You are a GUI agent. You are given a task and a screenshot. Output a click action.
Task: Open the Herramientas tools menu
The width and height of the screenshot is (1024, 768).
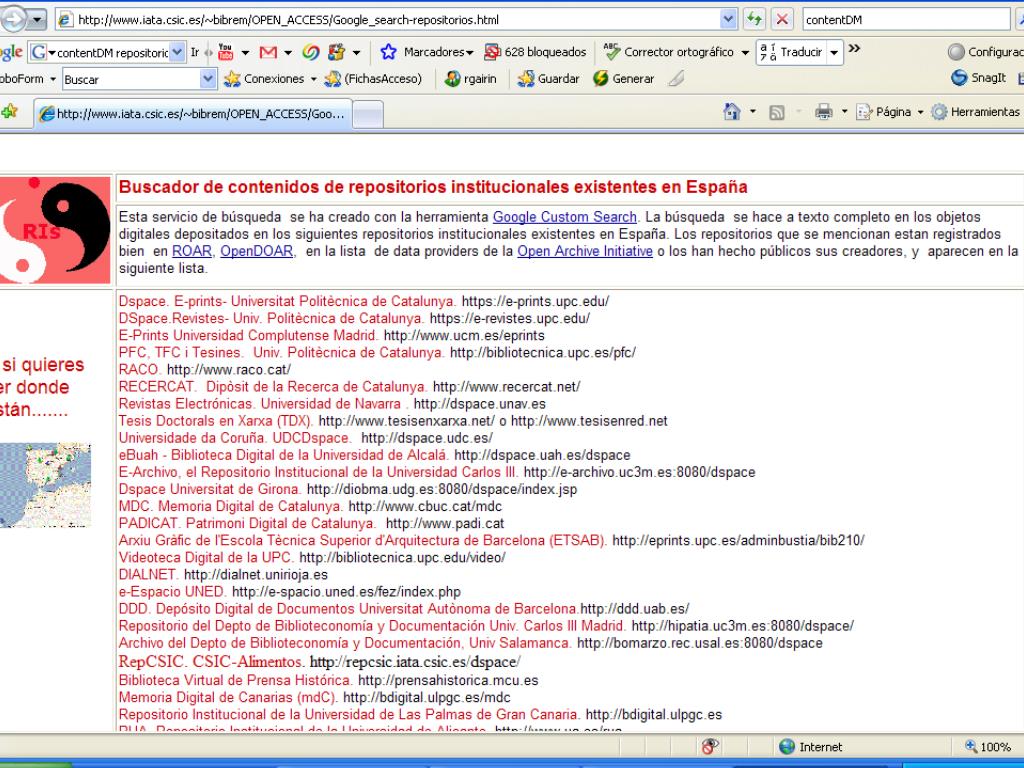[x=976, y=112]
